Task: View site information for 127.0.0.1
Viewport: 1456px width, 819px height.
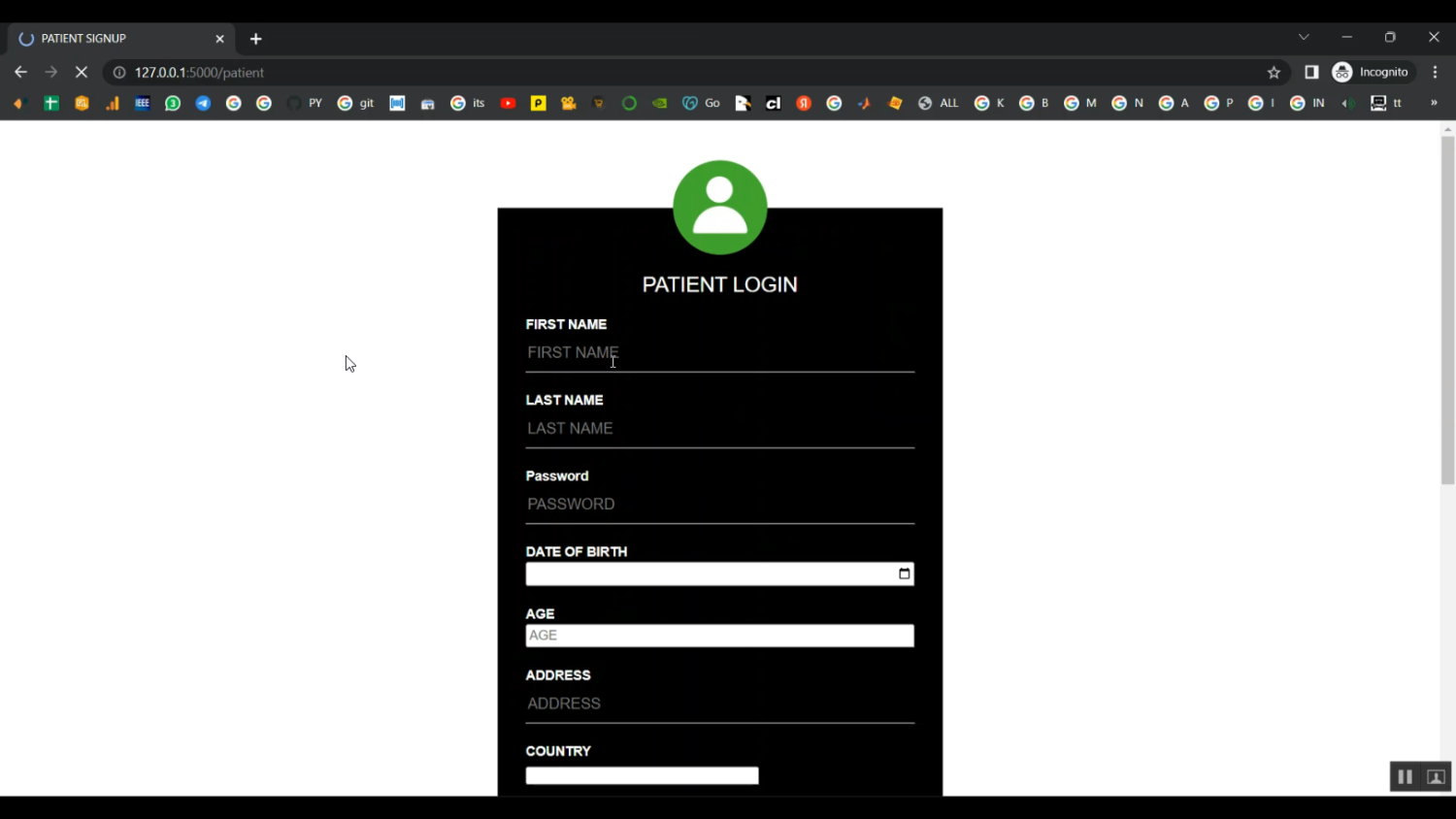Action: pyautogui.click(x=119, y=73)
